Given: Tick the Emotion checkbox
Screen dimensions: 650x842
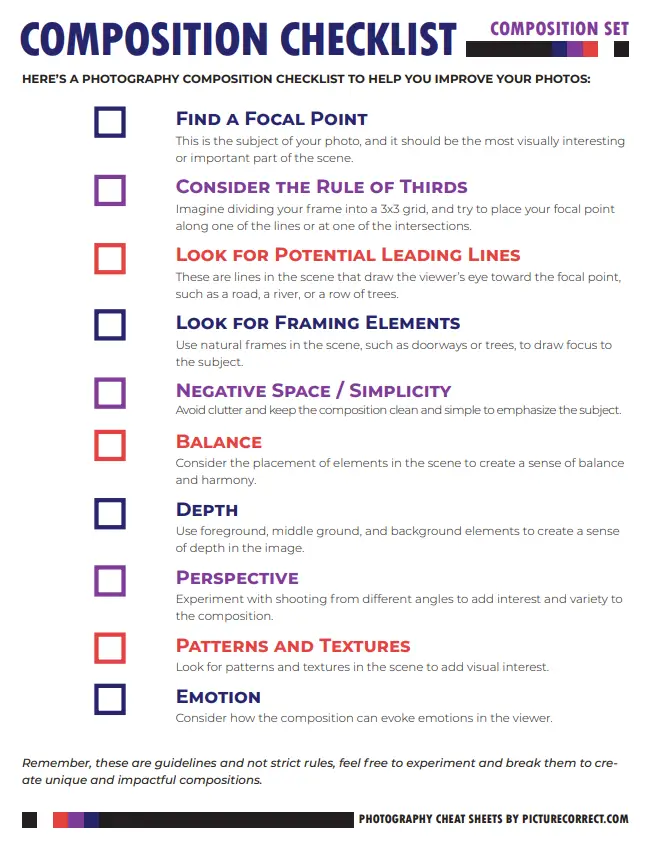Looking at the screenshot, I should point(110,699).
